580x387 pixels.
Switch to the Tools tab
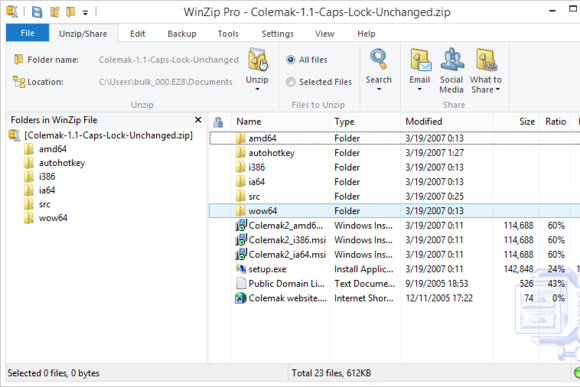pos(228,34)
